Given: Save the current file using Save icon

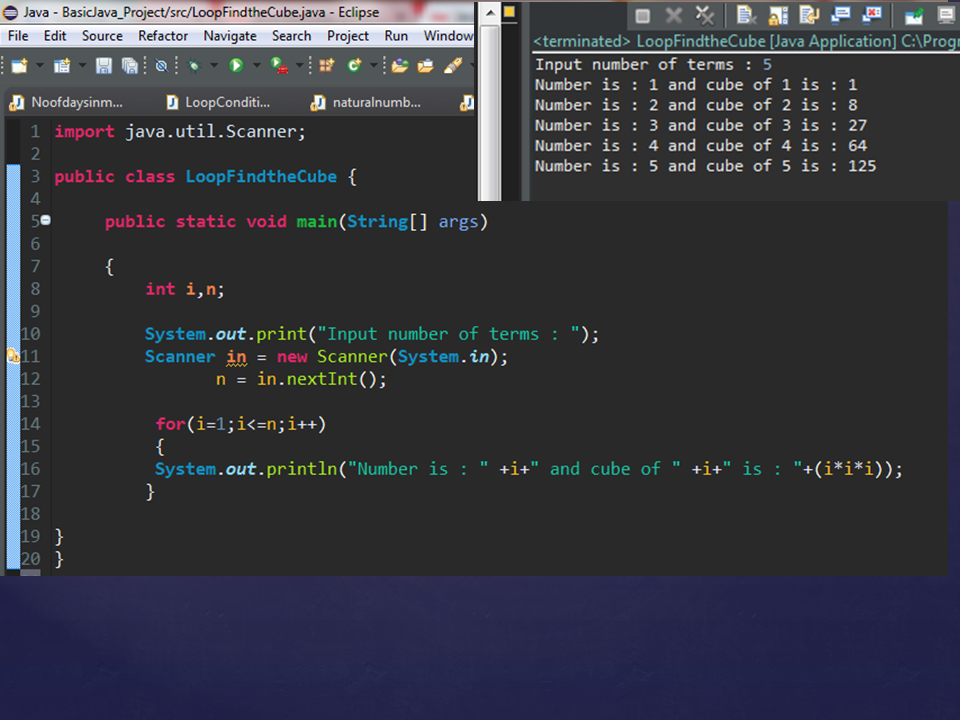Looking at the screenshot, I should pyautogui.click(x=104, y=65).
